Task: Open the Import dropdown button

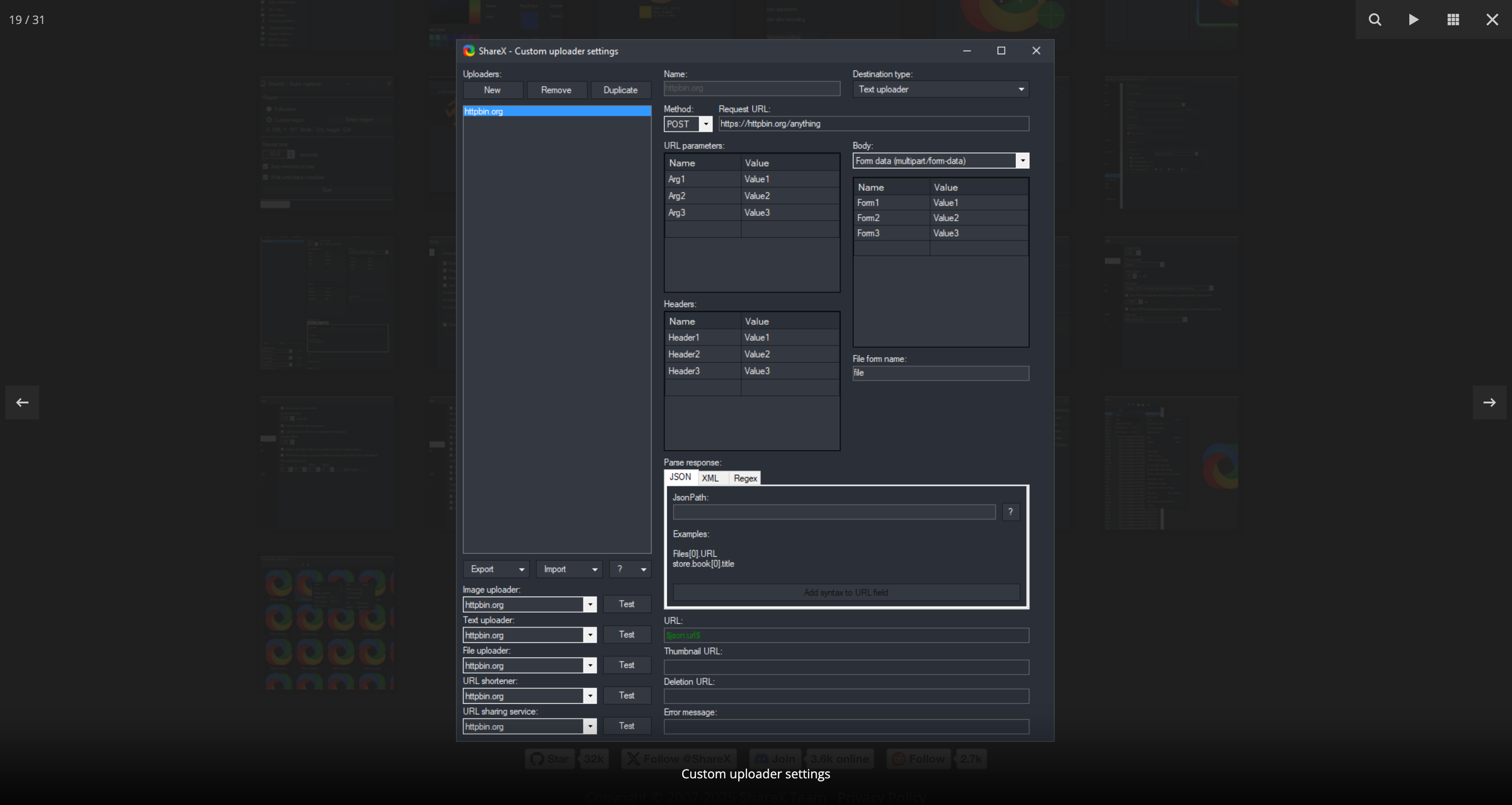Action: tap(569, 569)
